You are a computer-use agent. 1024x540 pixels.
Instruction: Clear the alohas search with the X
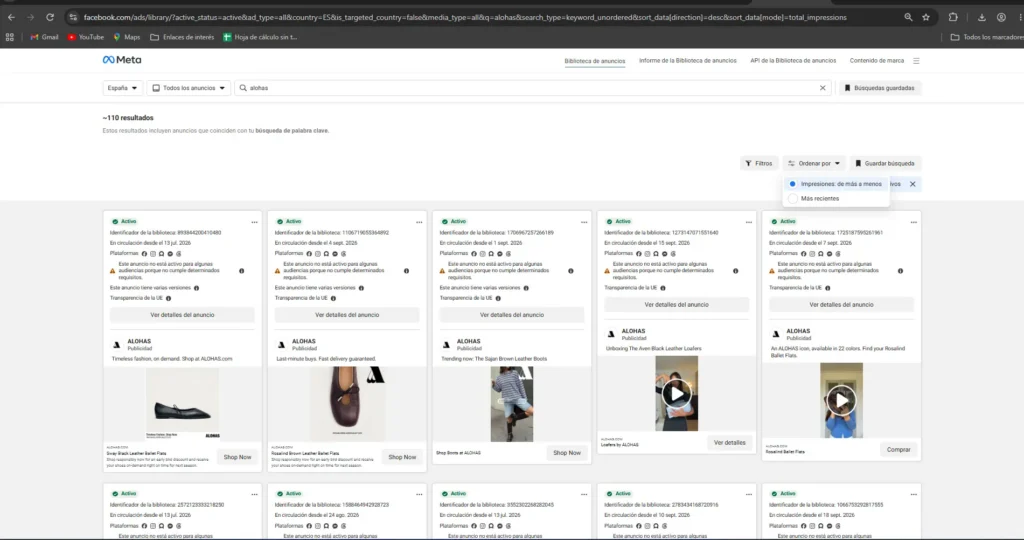[822, 87]
